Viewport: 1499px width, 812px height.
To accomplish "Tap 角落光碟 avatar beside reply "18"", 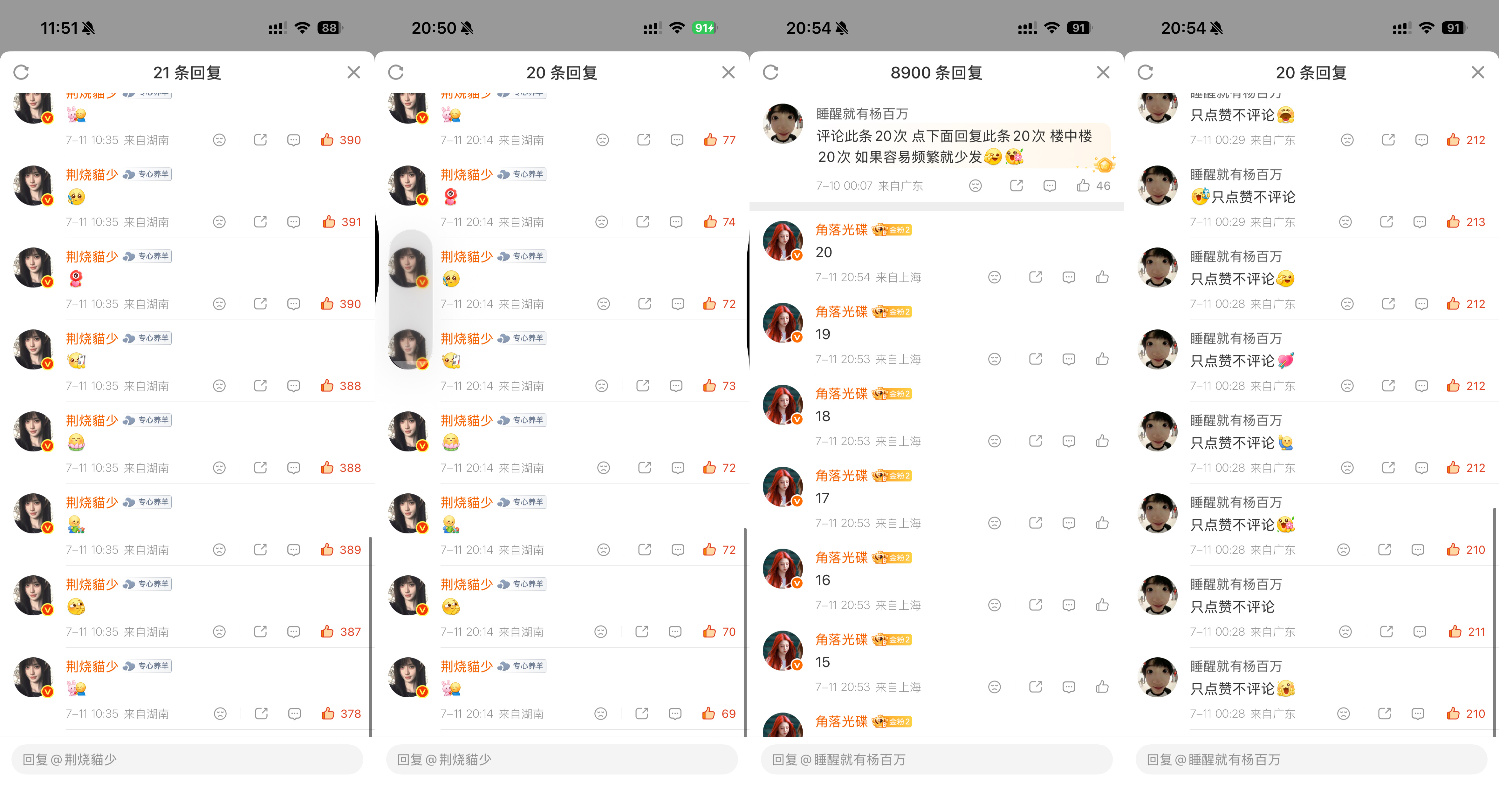I will [x=783, y=404].
